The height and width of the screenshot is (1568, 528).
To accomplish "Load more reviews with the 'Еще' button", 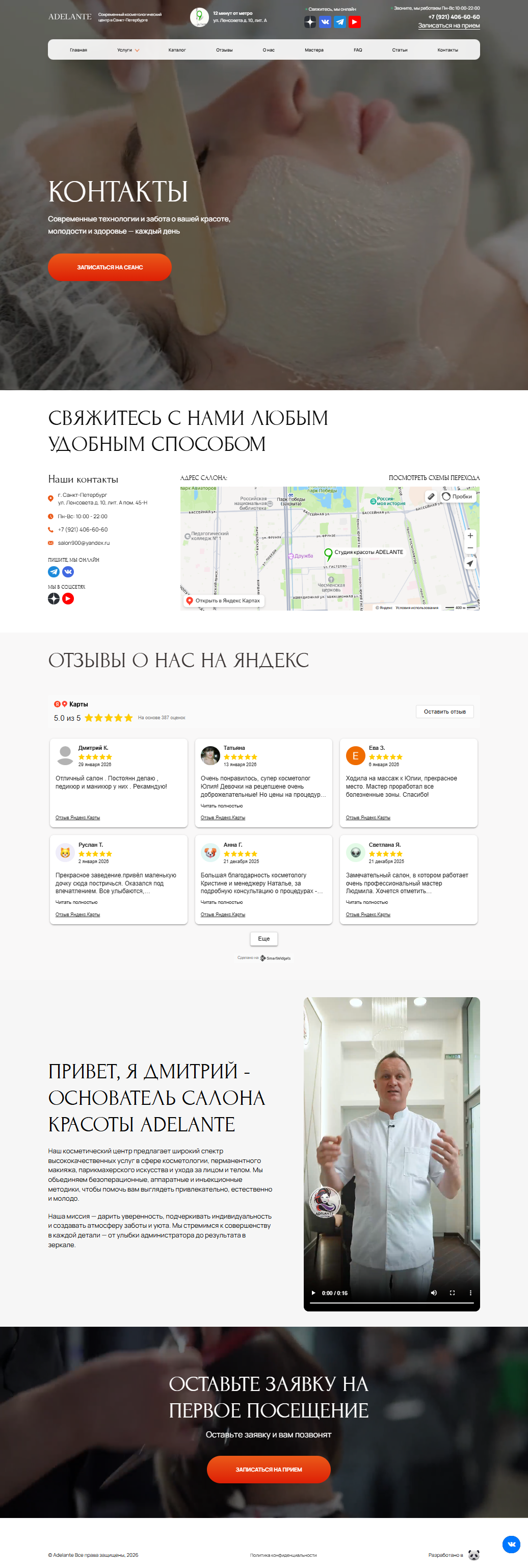I will 264,939.
